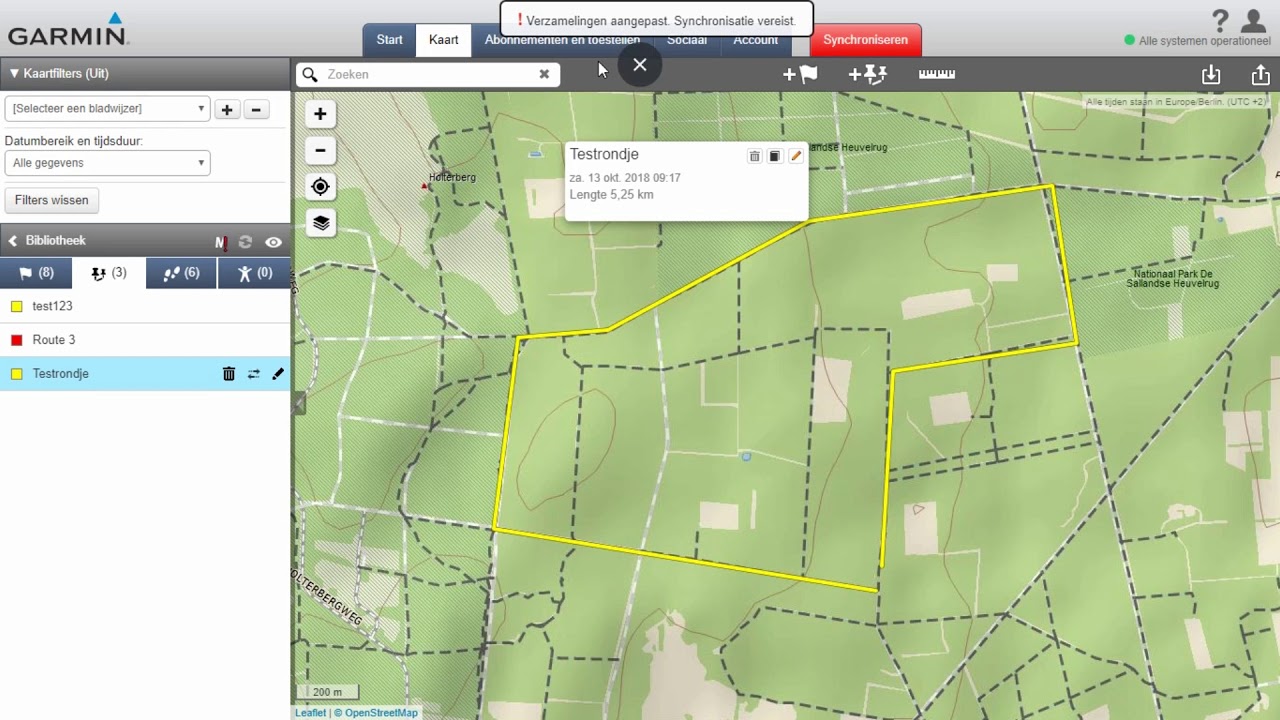Open the Kaart tab
Screen dimensions: 1280x720
pyautogui.click(x=444, y=40)
